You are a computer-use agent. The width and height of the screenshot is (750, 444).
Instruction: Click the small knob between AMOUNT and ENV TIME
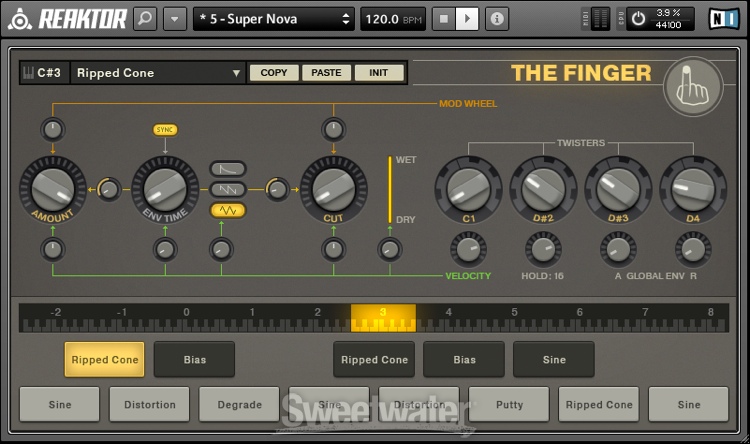(109, 189)
